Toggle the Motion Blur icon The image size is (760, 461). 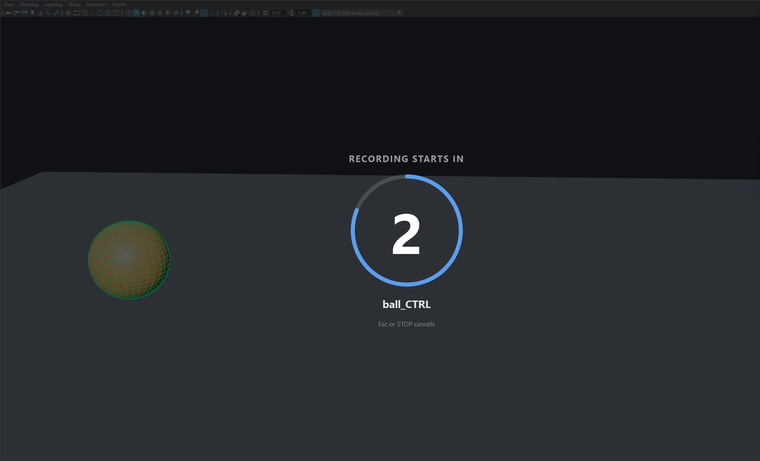(x=196, y=13)
